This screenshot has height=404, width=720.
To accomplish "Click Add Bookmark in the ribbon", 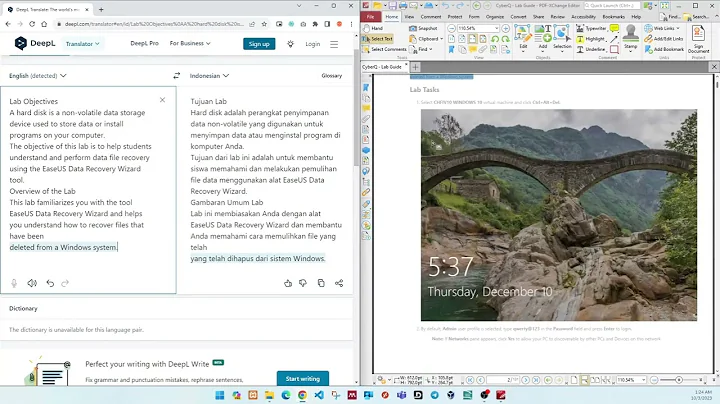I will click(x=664, y=49).
